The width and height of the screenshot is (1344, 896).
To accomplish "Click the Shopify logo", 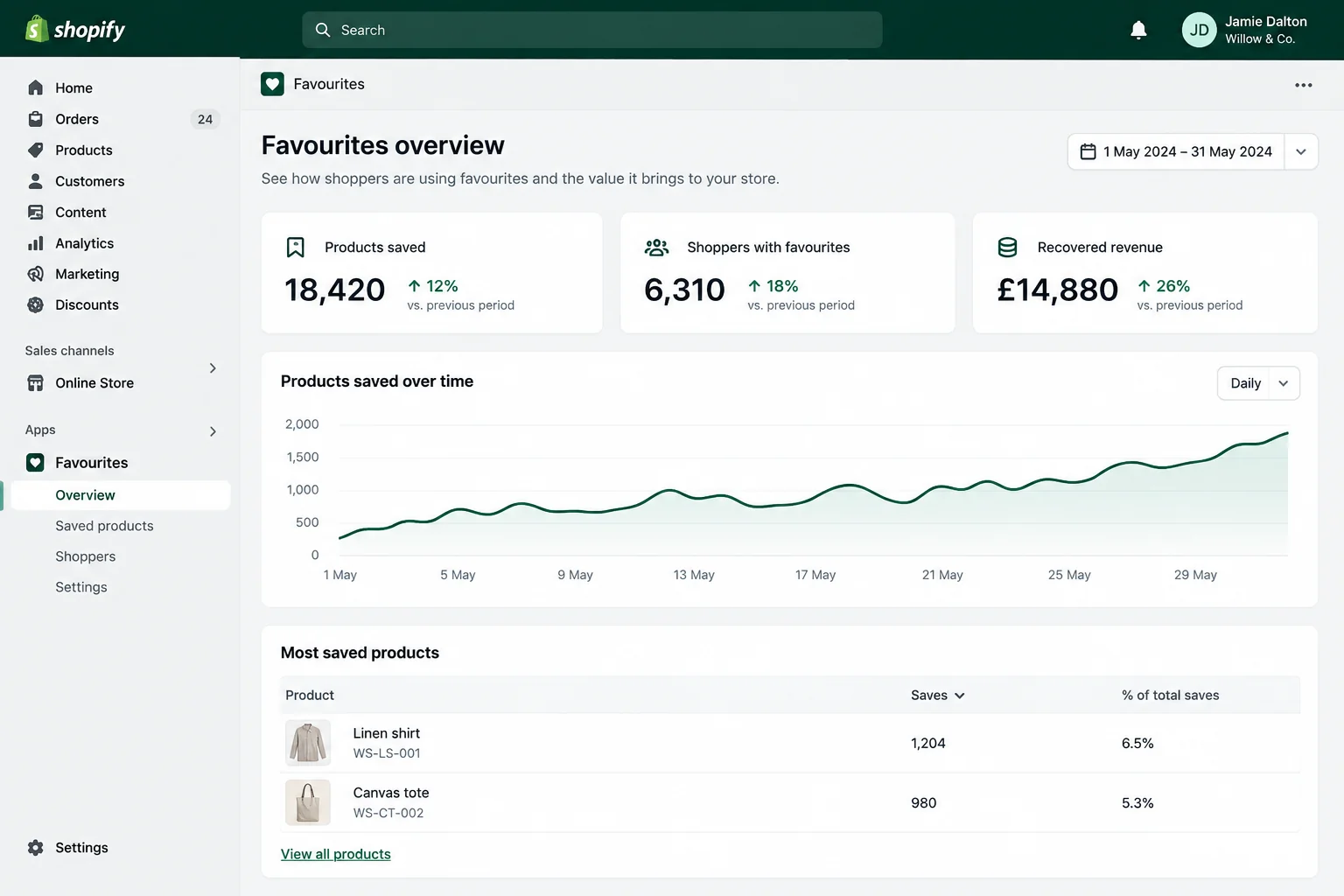I will [x=75, y=30].
